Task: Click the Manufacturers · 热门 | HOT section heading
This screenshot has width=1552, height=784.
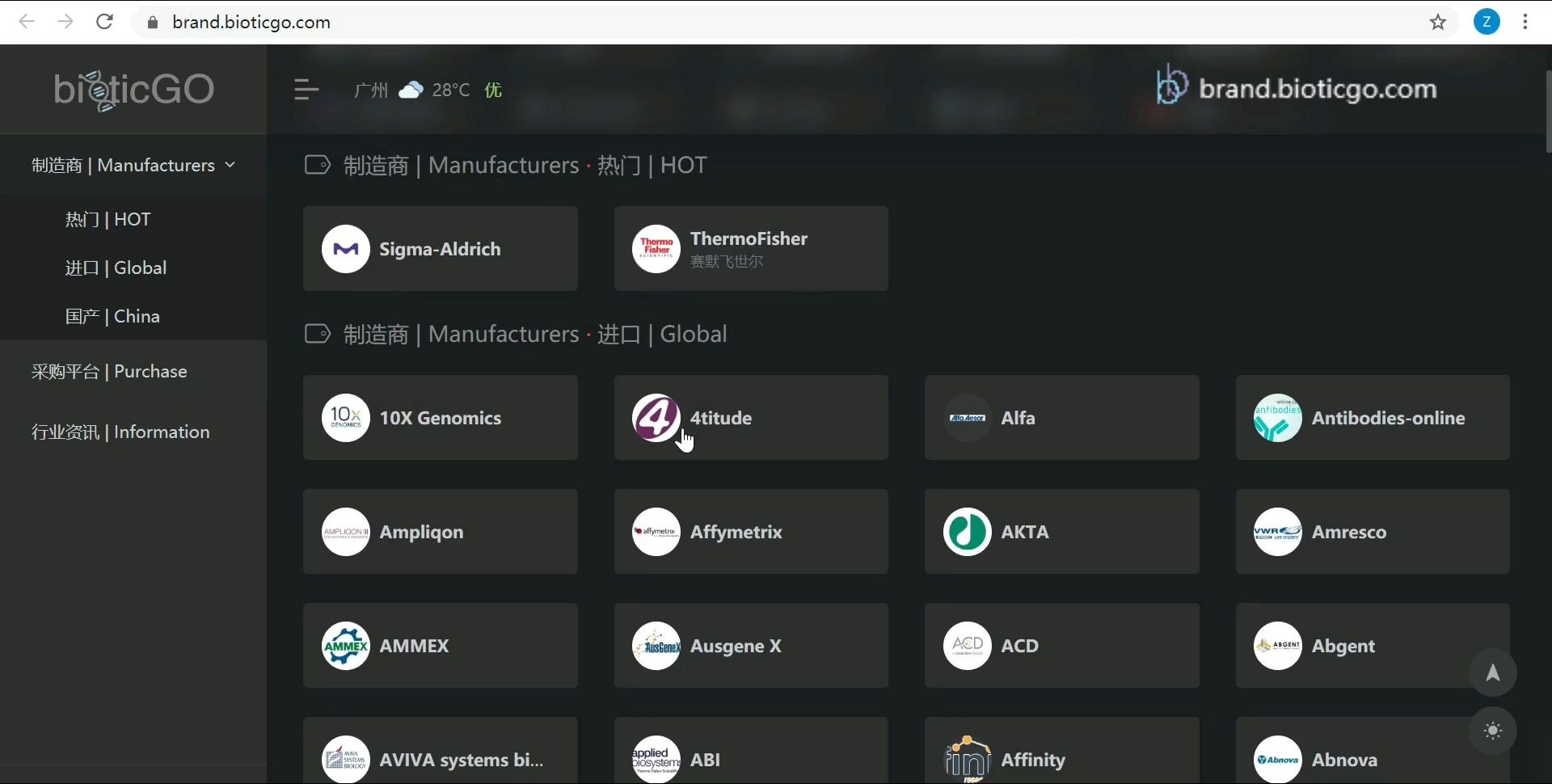Action: point(525,165)
